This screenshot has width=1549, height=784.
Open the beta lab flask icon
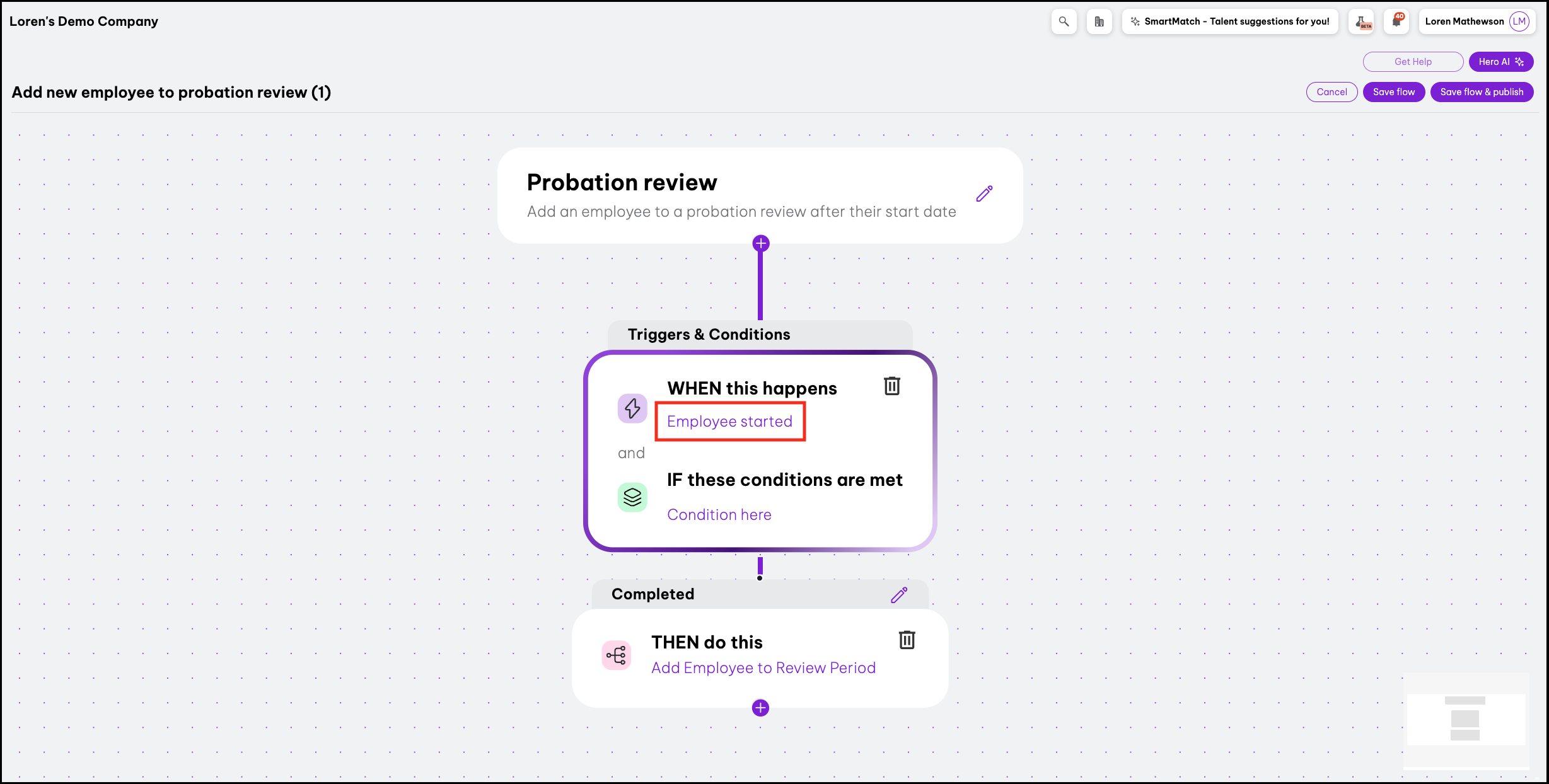pos(1362,21)
